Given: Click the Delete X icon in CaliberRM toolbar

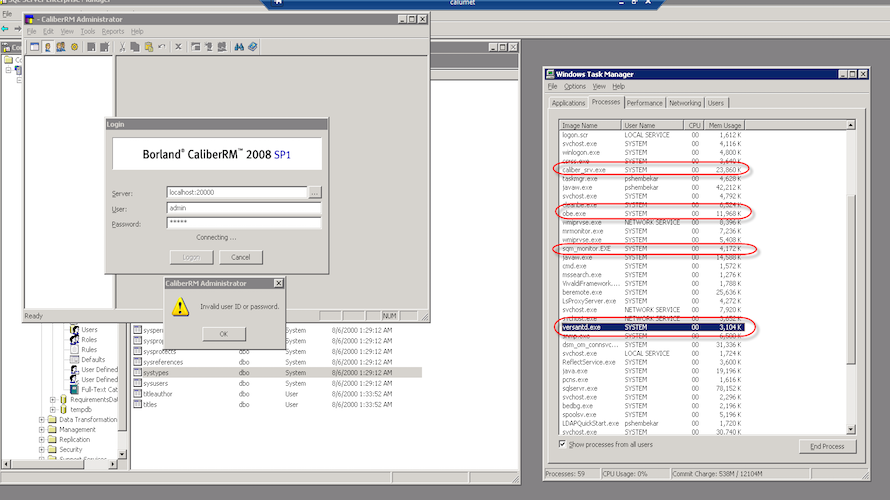Looking at the screenshot, I should tap(178, 46).
